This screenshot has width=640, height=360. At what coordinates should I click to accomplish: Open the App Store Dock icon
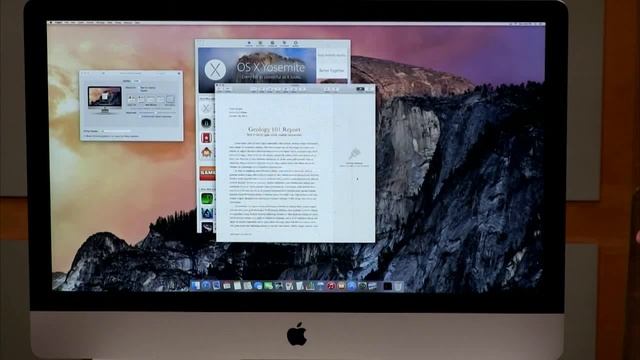351,286
